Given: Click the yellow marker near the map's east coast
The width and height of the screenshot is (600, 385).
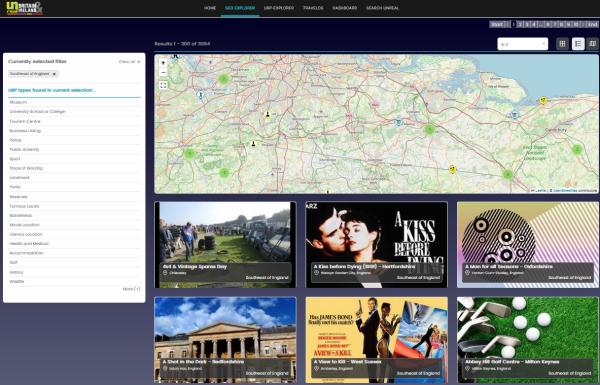Looking at the screenshot, I should click(543, 101).
